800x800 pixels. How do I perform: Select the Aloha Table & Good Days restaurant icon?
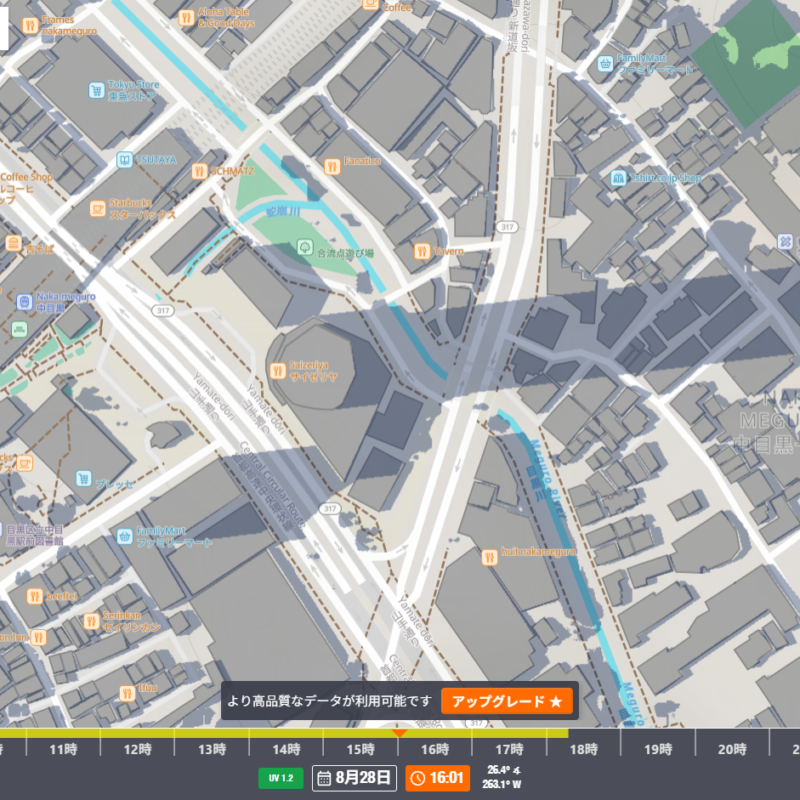click(186, 18)
